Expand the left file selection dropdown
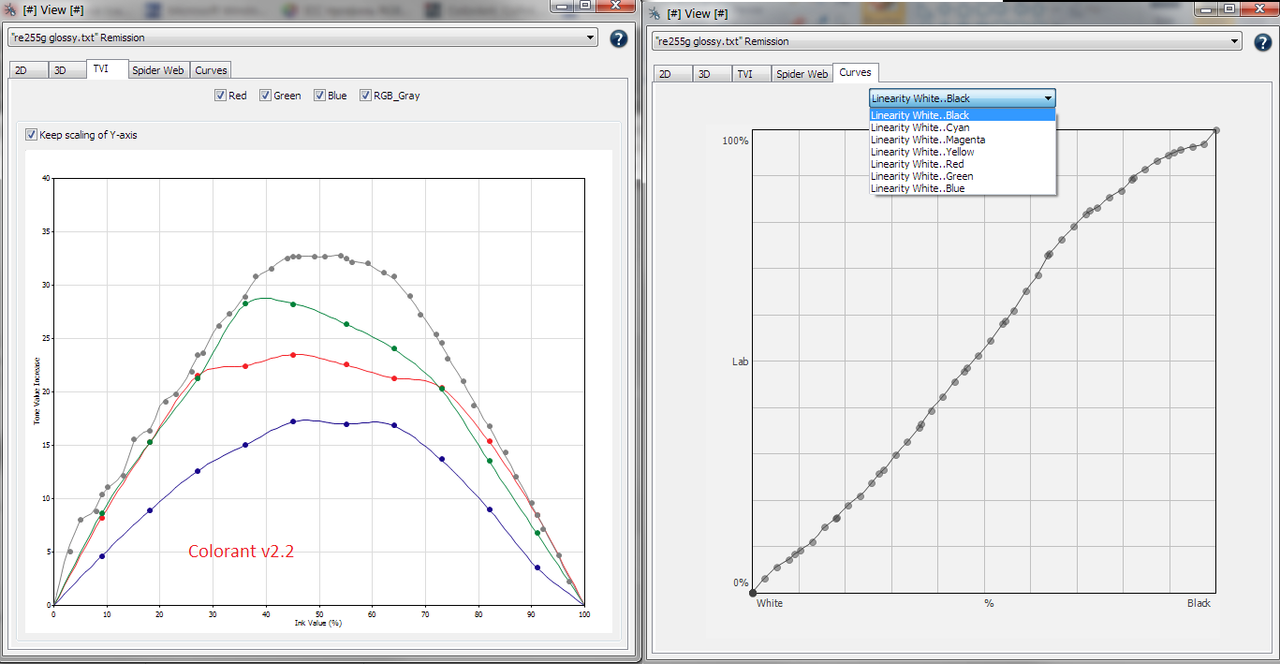The height and width of the screenshot is (664, 1280). [302, 38]
